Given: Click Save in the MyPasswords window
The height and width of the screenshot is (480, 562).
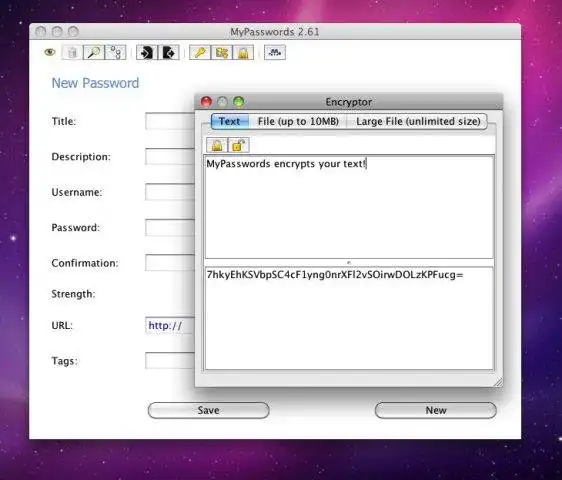Looking at the screenshot, I should [x=209, y=410].
